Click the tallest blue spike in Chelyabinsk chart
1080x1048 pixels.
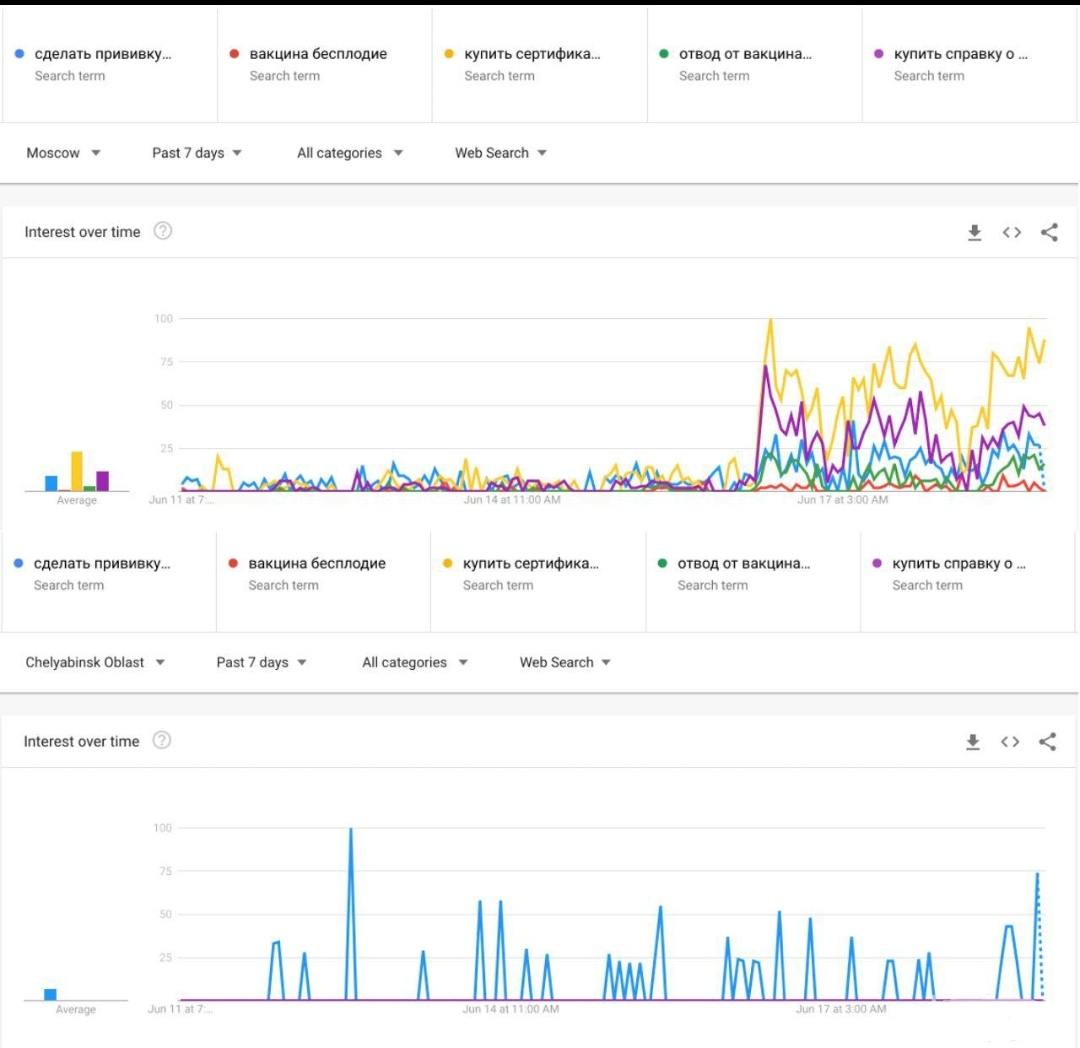tap(351, 830)
